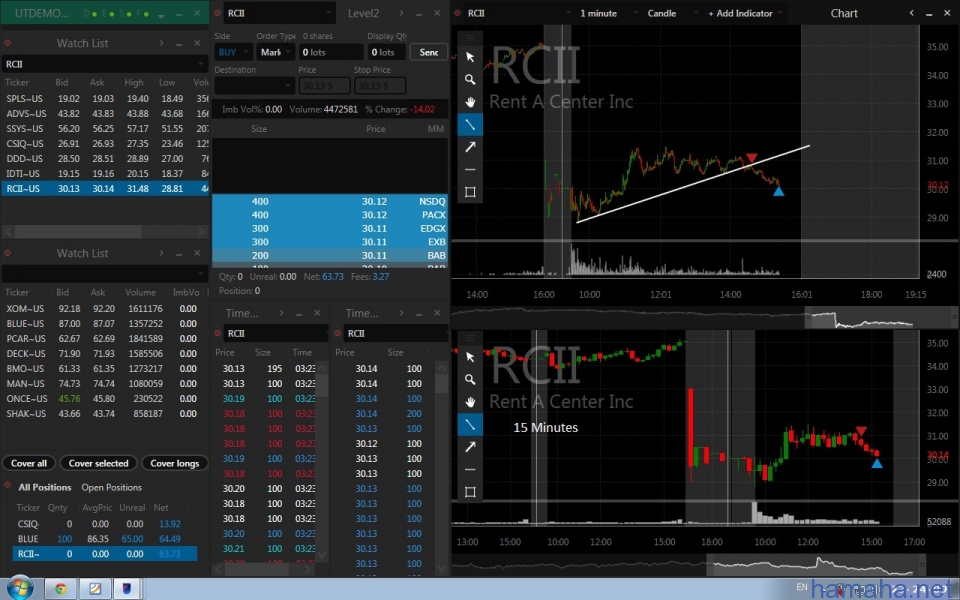Click the Cover all button

pyautogui.click(x=29, y=463)
